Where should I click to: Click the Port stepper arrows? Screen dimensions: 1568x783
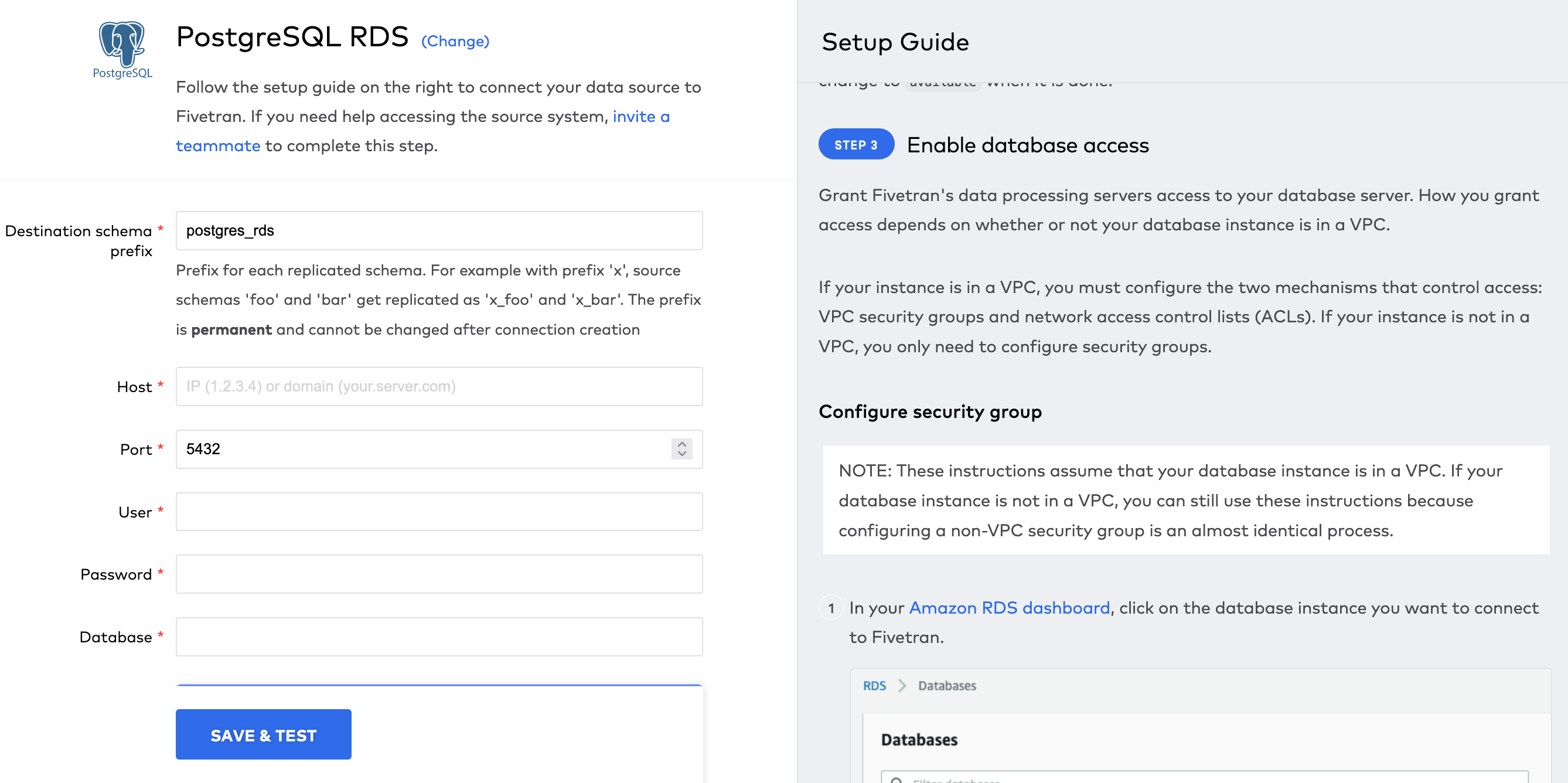point(681,449)
